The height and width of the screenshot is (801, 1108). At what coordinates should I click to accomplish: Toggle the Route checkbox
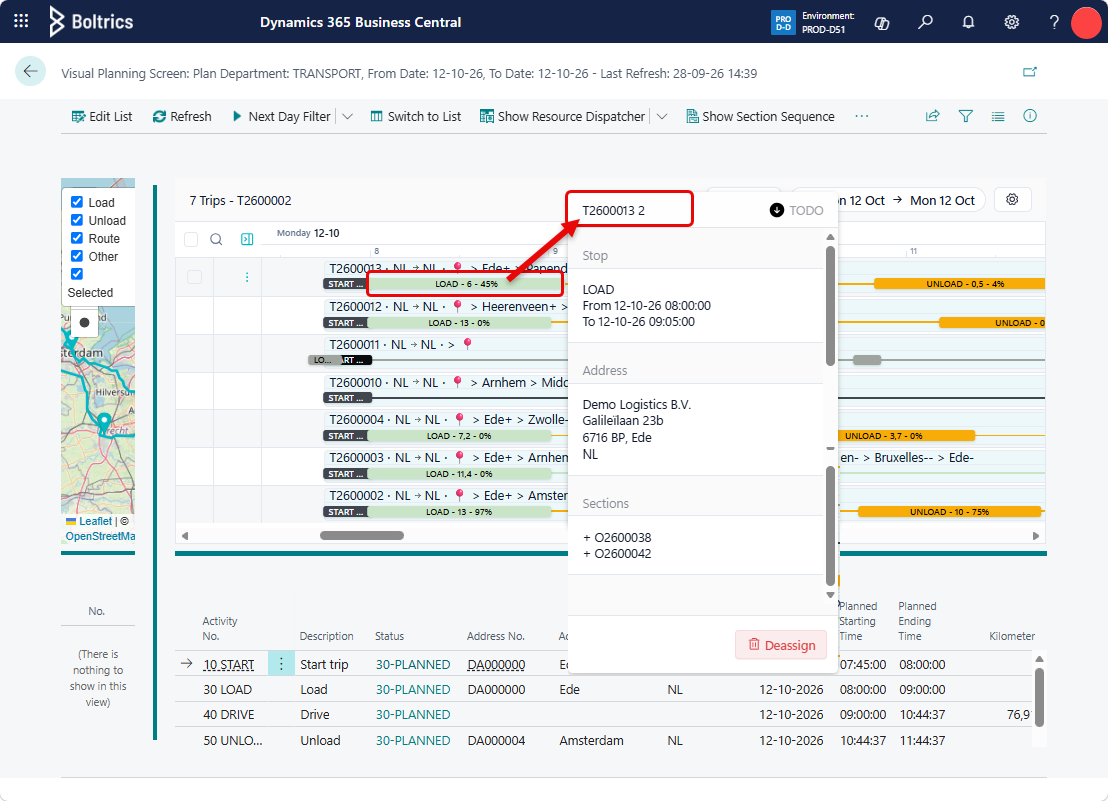click(77, 238)
